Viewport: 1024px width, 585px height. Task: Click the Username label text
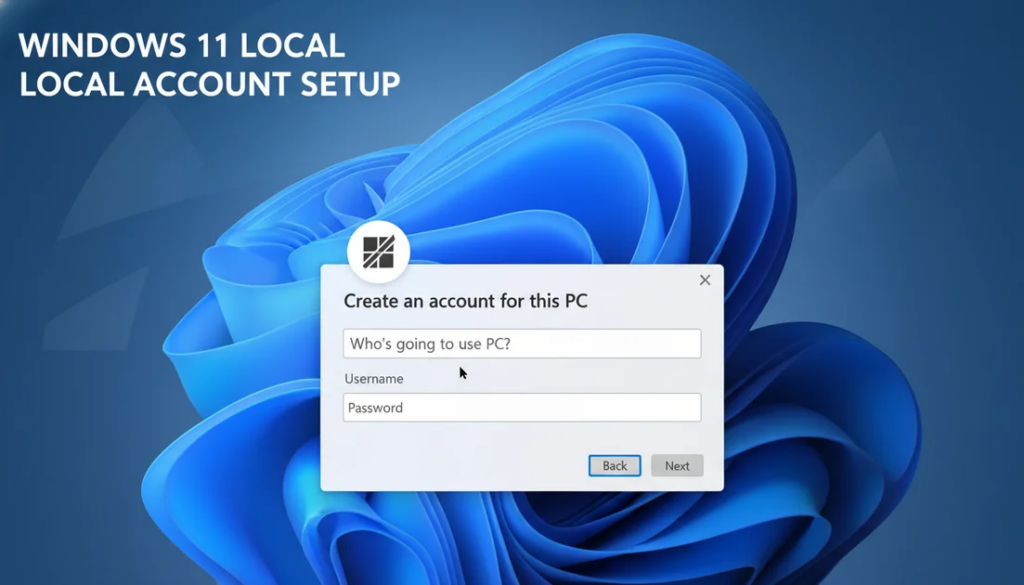(x=373, y=378)
